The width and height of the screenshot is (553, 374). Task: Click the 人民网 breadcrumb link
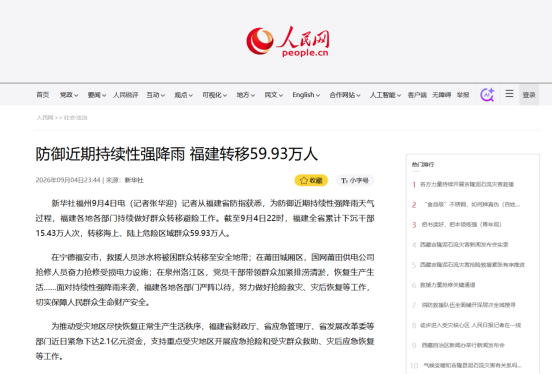pyautogui.click(x=45, y=117)
